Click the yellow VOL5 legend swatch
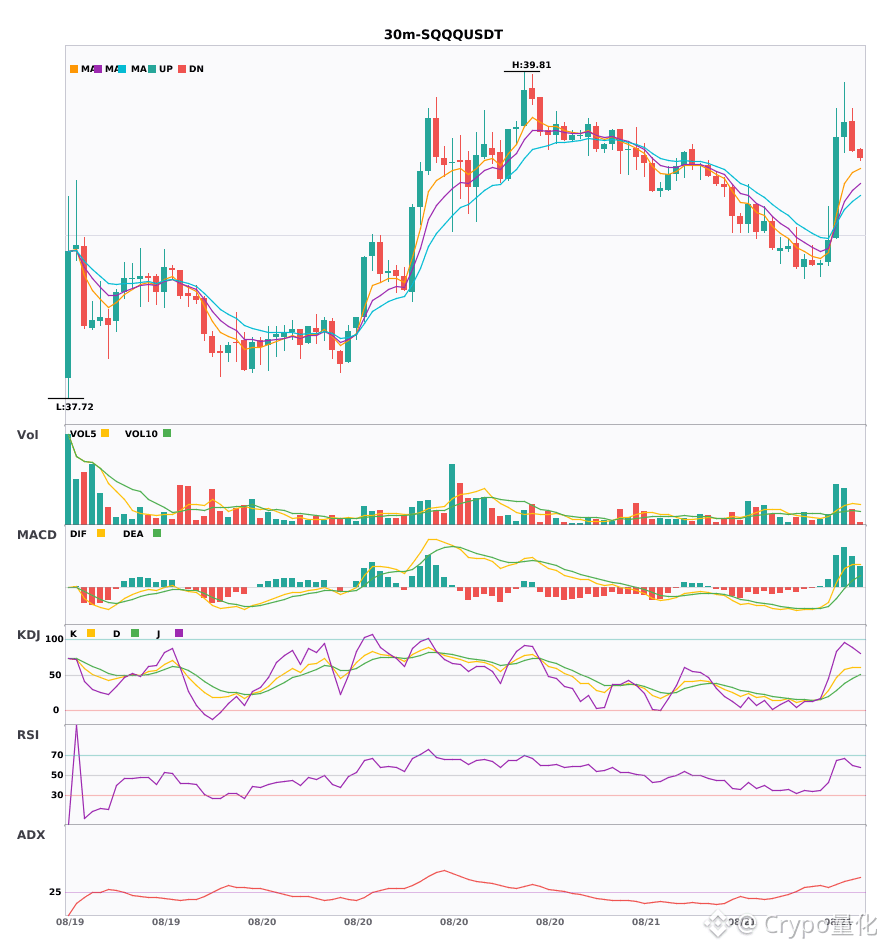Screen dimensions: 885x950 click(105, 433)
